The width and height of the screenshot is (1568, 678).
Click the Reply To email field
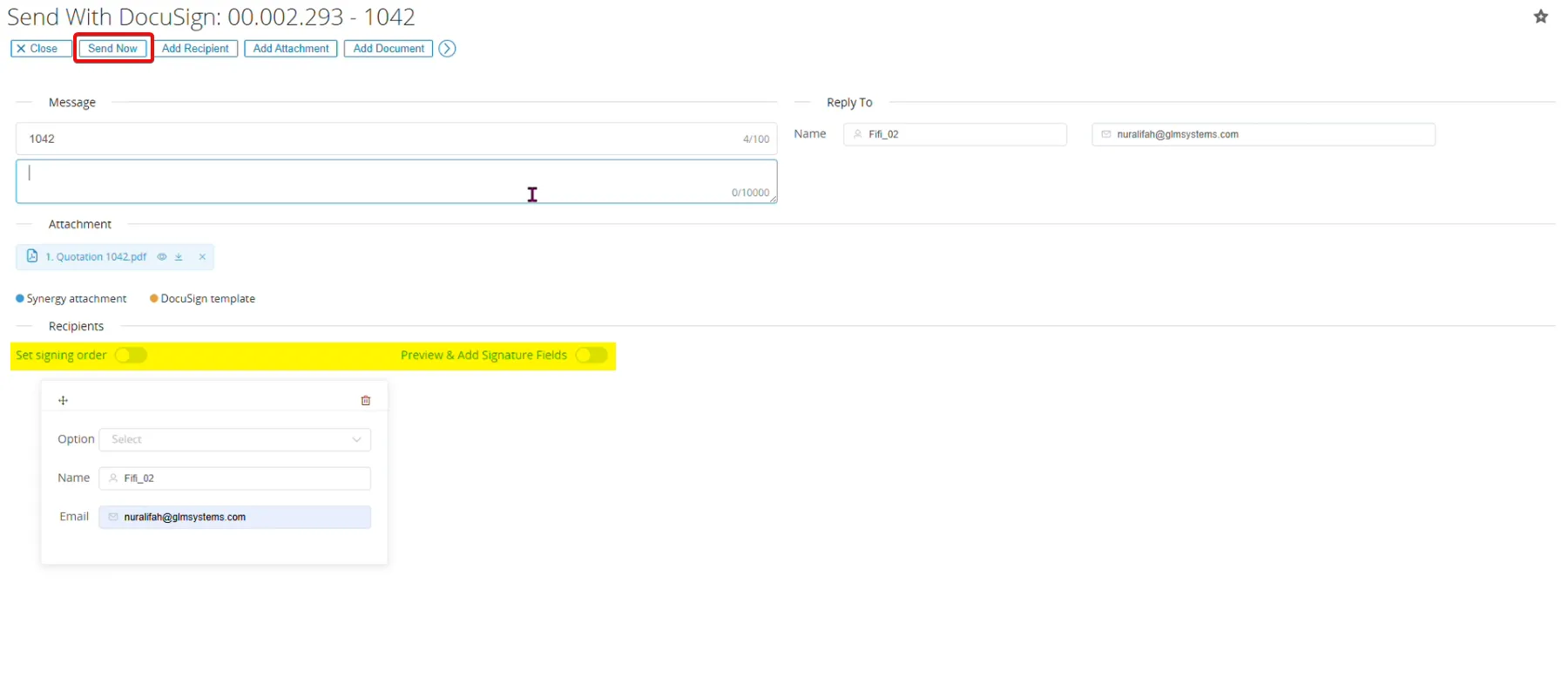1263,134
